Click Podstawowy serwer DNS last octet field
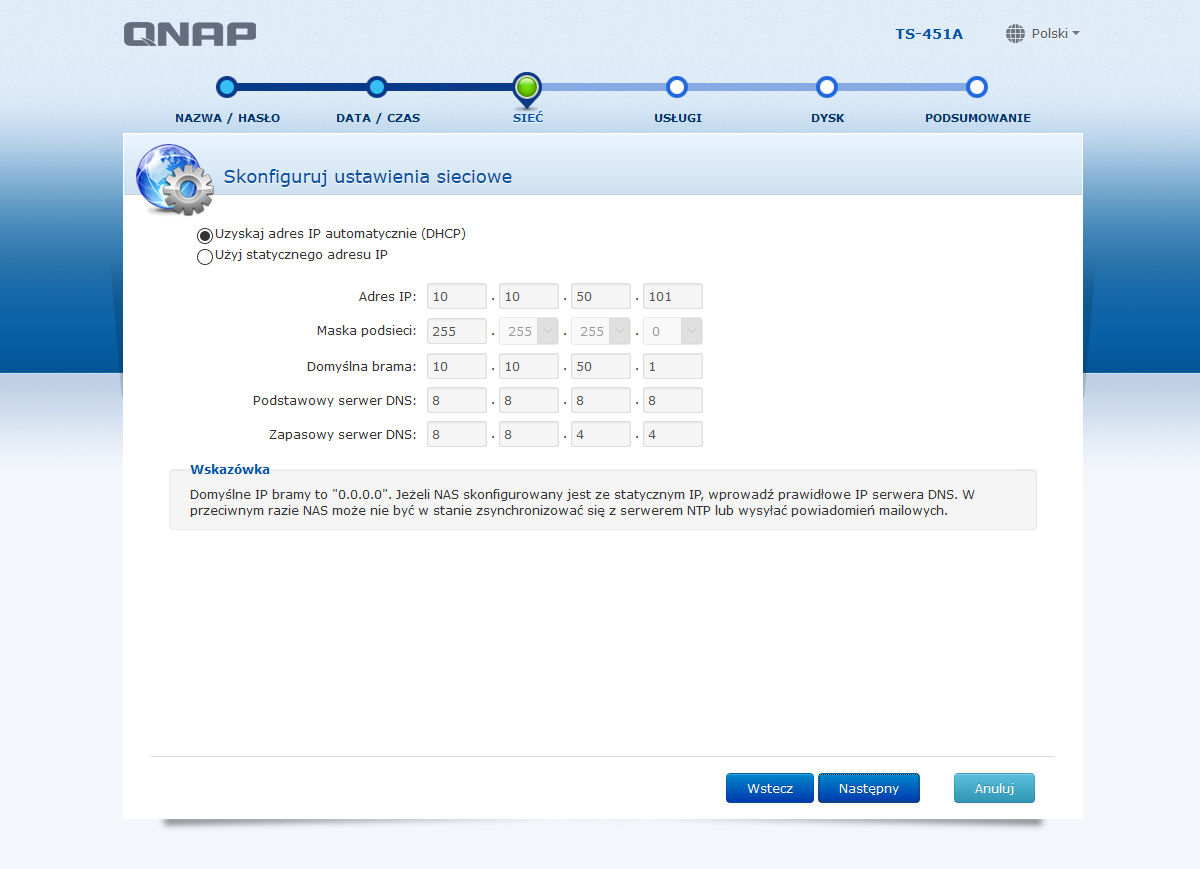 [673, 400]
